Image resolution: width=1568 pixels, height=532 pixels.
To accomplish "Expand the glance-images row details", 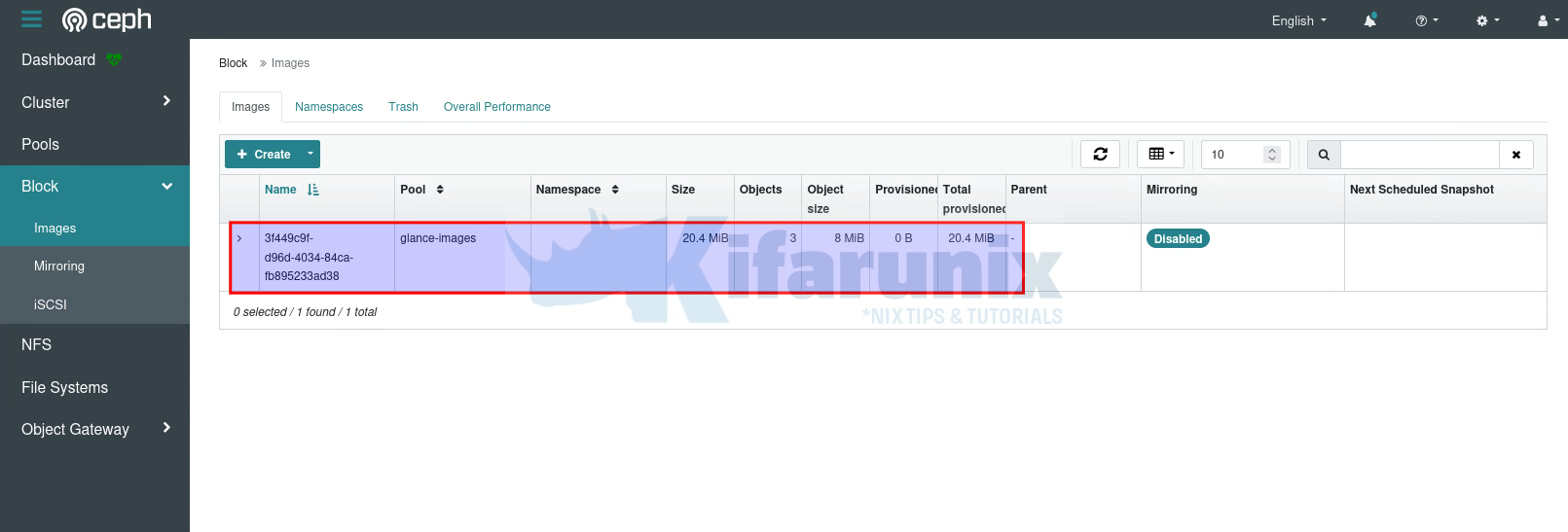I will [x=239, y=238].
